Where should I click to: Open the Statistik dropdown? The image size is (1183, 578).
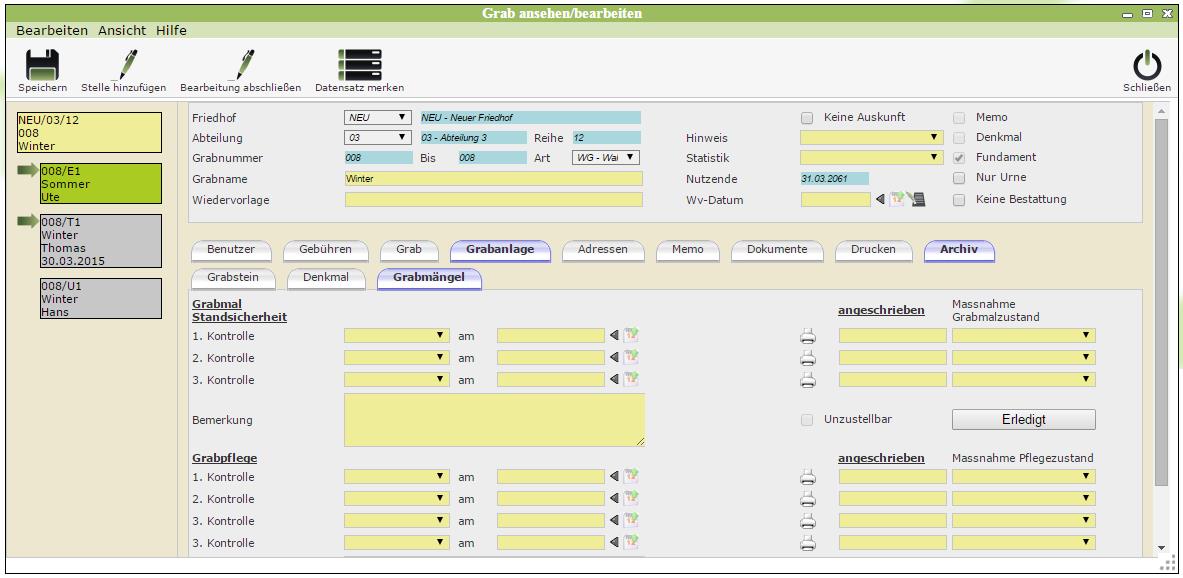(871, 158)
